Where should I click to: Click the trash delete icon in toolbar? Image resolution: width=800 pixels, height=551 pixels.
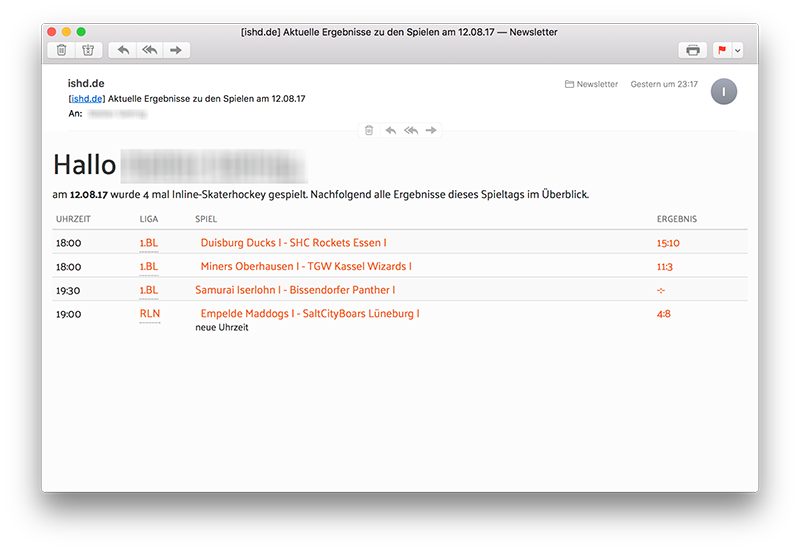pyautogui.click(x=61, y=50)
